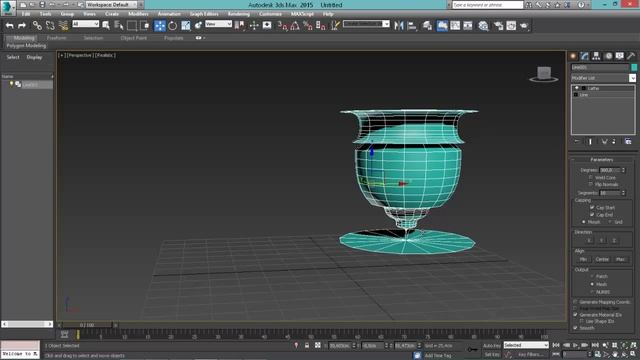640x360 pixels.
Task: Click the Render Production teapot icon
Action: pos(524,26)
